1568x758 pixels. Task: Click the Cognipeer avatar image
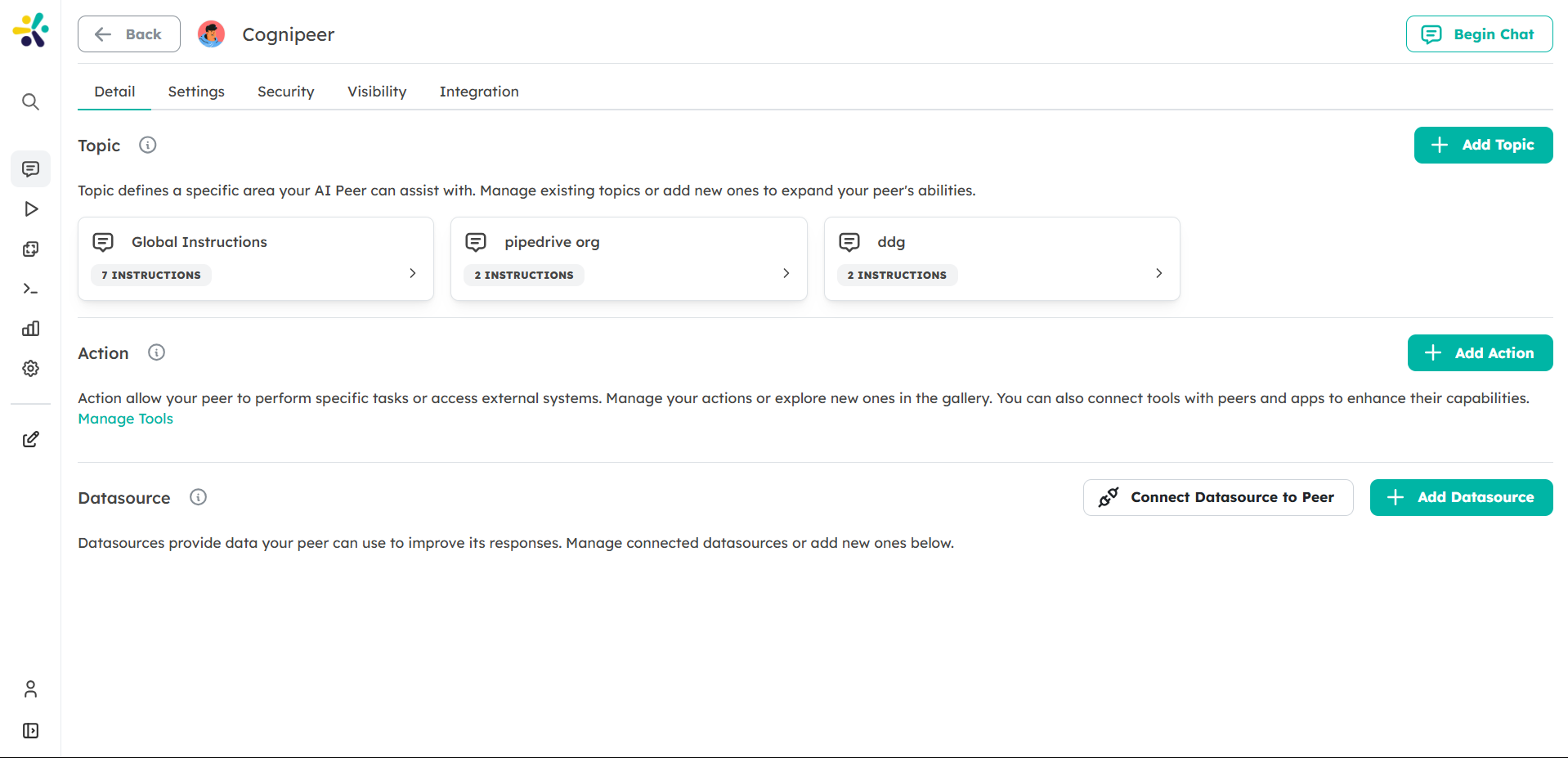212,34
